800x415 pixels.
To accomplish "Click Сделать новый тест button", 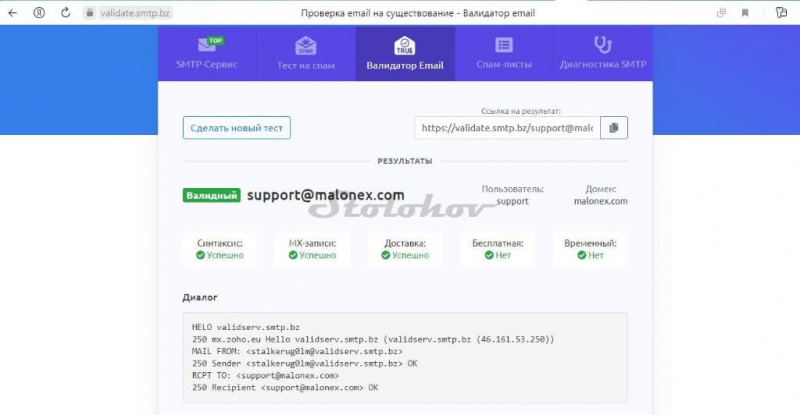I will click(237, 128).
